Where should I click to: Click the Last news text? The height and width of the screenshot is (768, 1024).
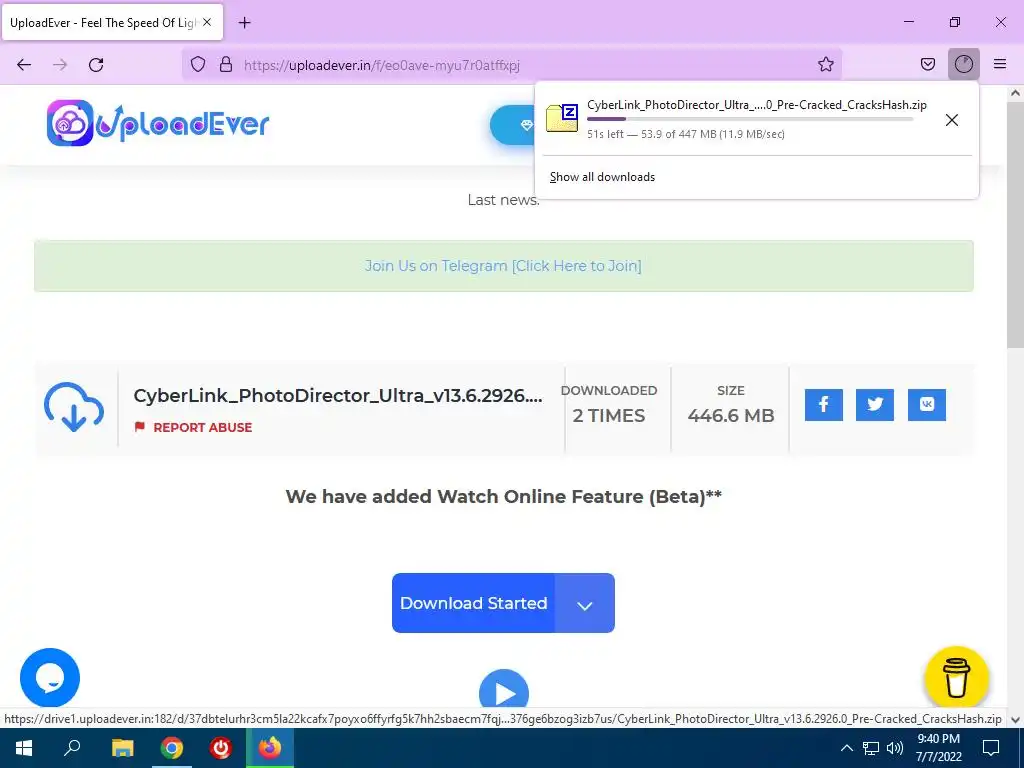click(504, 200)
